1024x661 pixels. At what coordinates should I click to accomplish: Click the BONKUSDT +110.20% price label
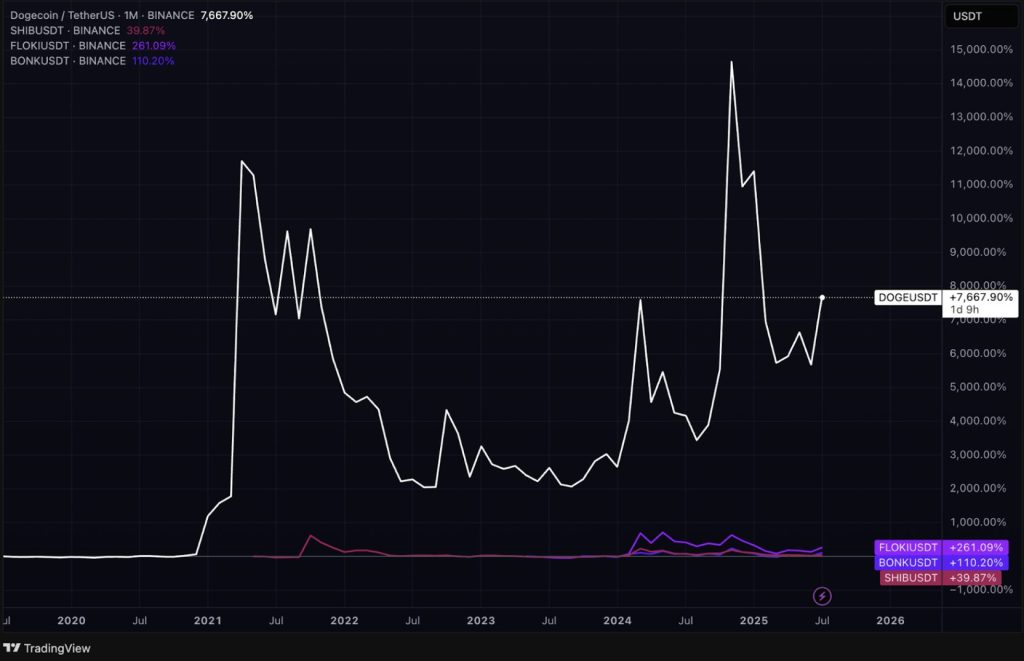click(x=941, y=562)
